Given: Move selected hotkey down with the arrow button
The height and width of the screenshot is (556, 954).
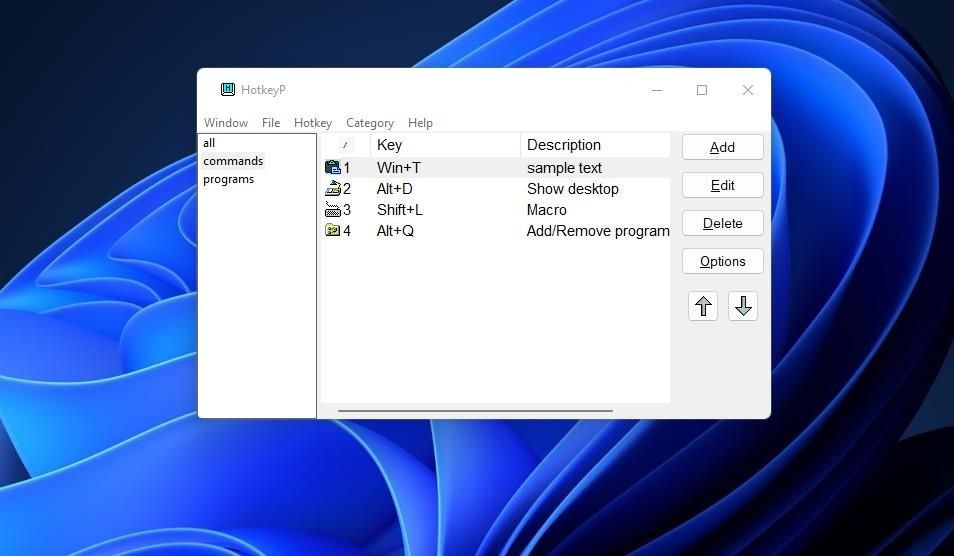Looking at the screenshot, I should (x=743, y=306).
